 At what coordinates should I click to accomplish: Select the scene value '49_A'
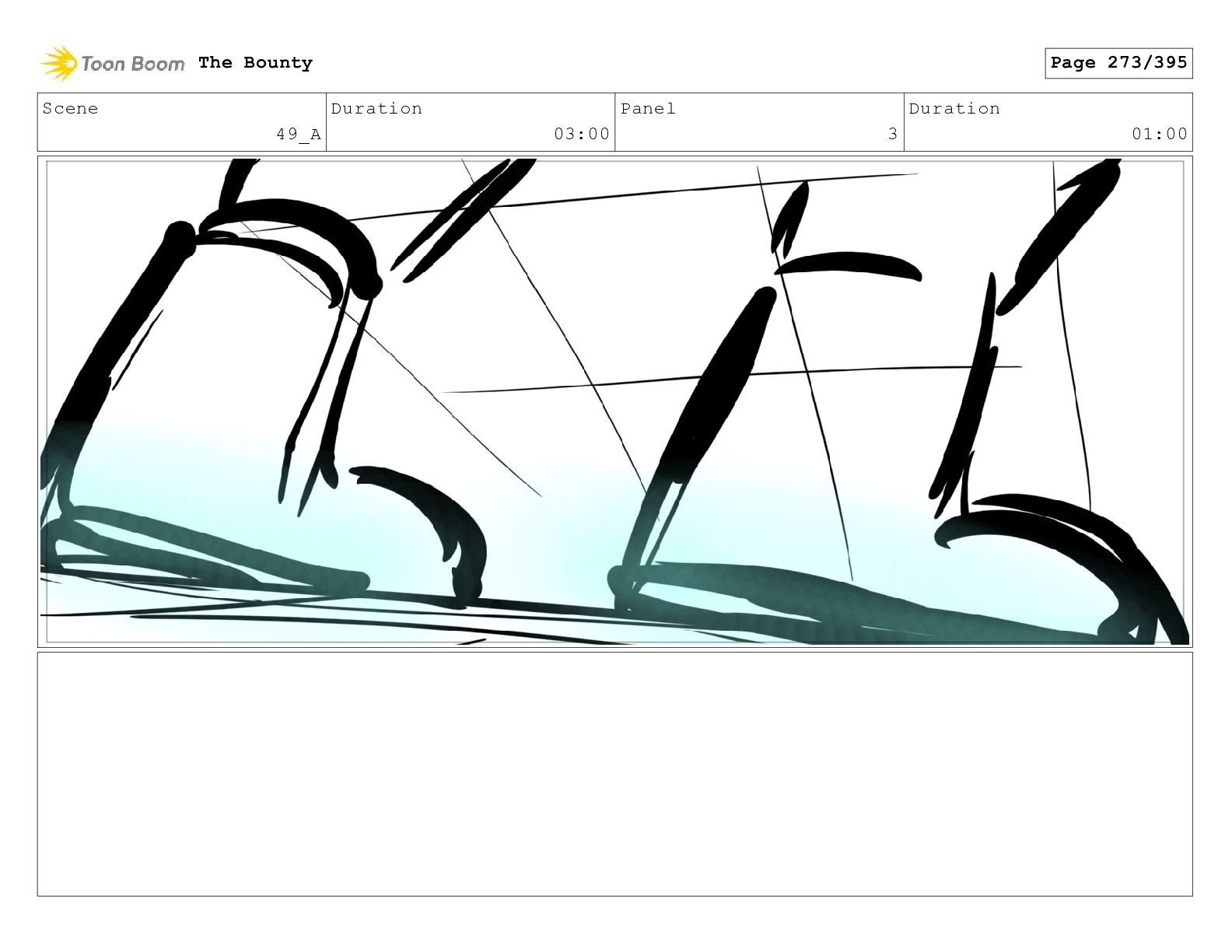pyautogui.click(x=299, y=135)
